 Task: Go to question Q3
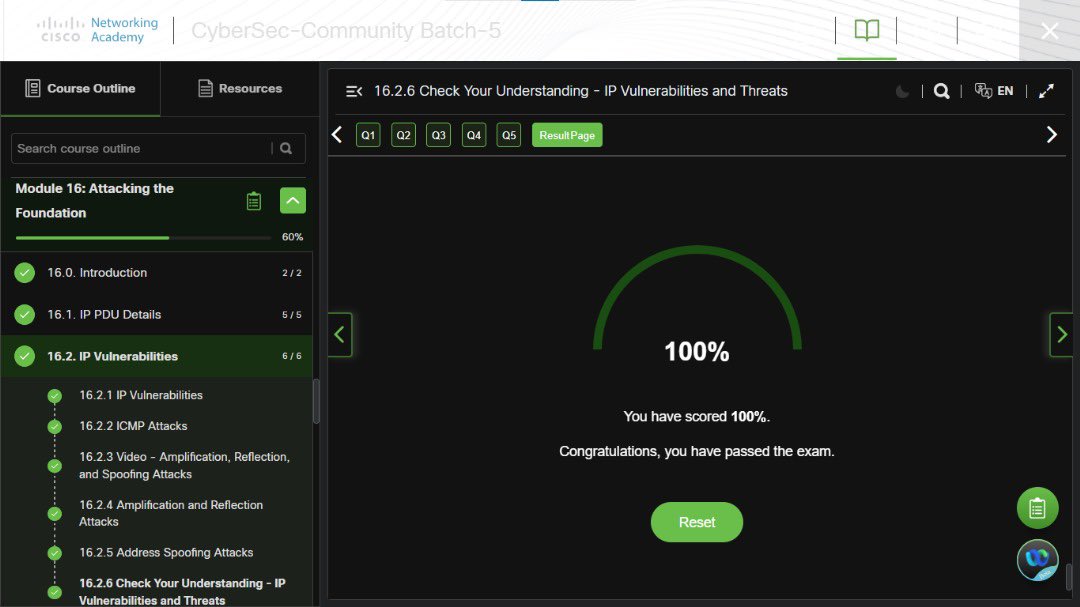pos(438,134)
